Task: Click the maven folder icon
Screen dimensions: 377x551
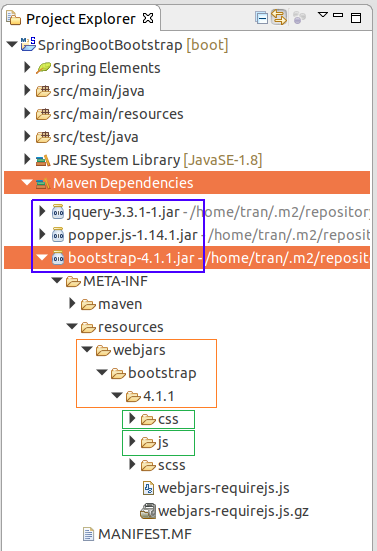Action: pyautogui.click(x=88, y=304)
